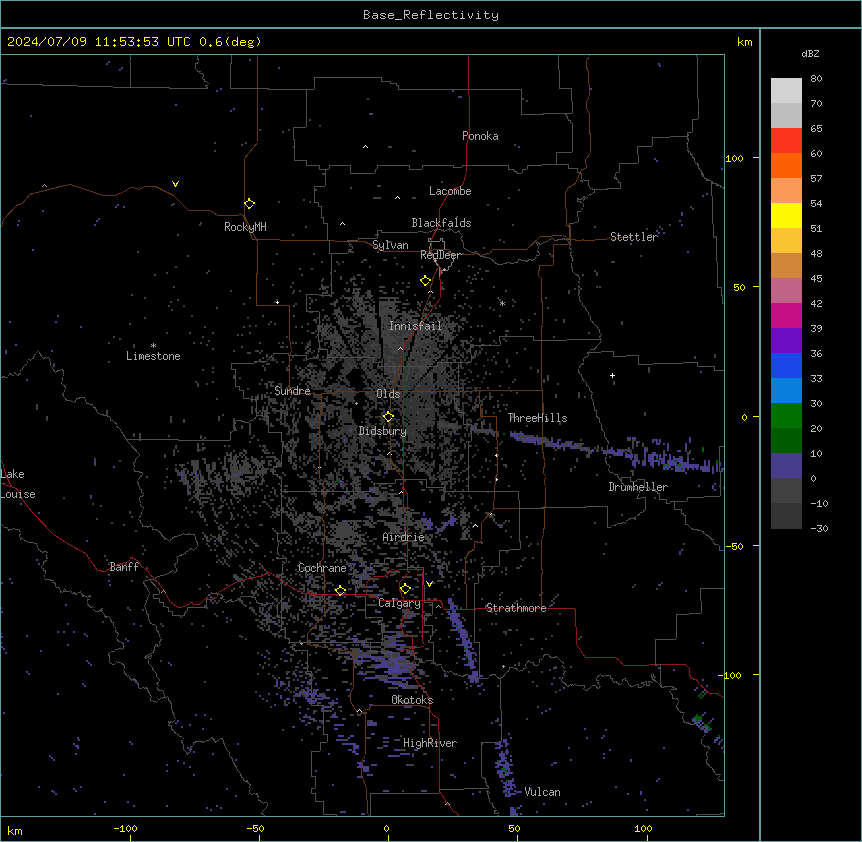Viewport: 862px width, 842px height.
Task: Click the RockyMH label
Action: [x=245, y=227]
